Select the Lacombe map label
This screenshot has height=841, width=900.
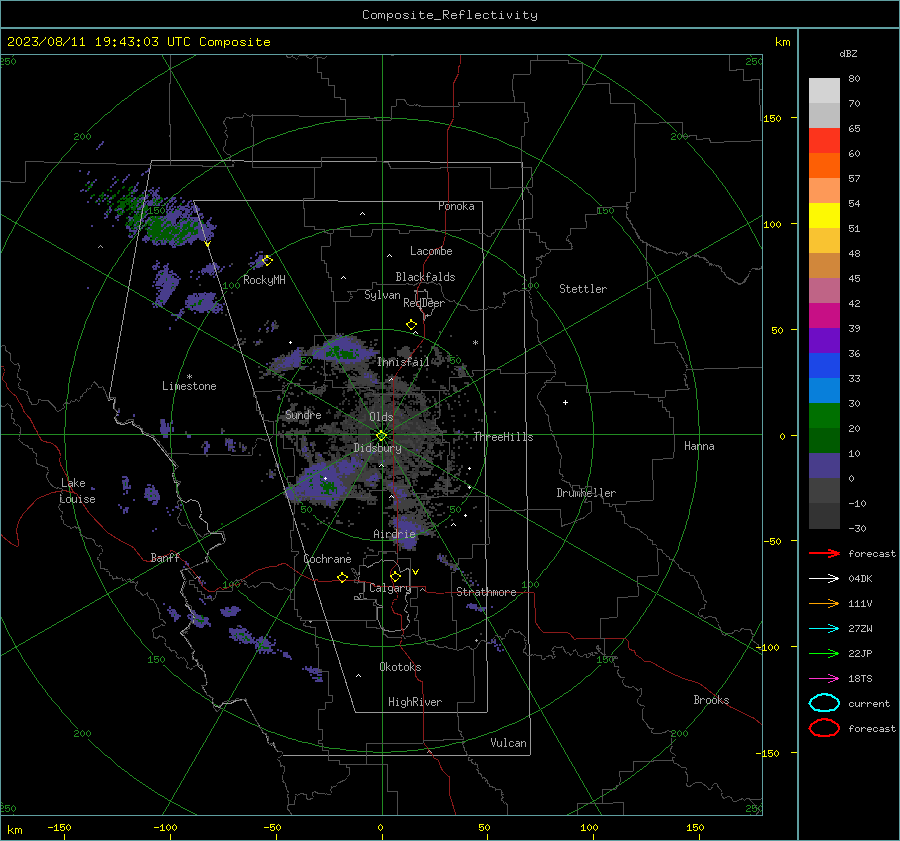[431, 251]
